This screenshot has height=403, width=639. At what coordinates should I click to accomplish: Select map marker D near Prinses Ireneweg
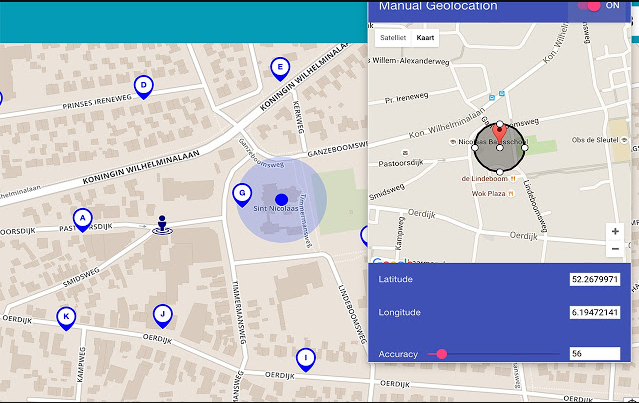coord(144,87)
